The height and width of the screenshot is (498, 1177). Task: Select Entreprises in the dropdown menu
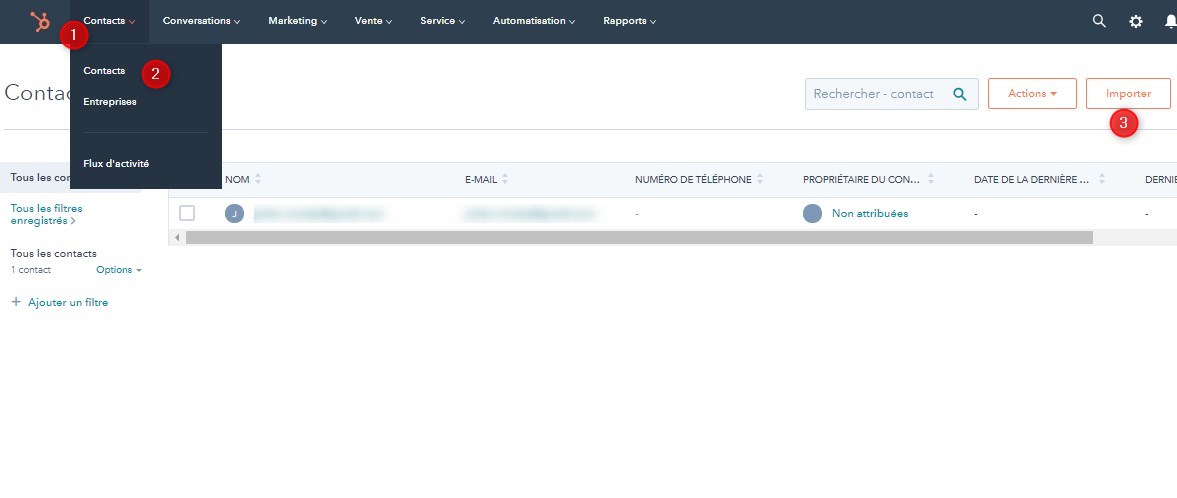(110, 101)
